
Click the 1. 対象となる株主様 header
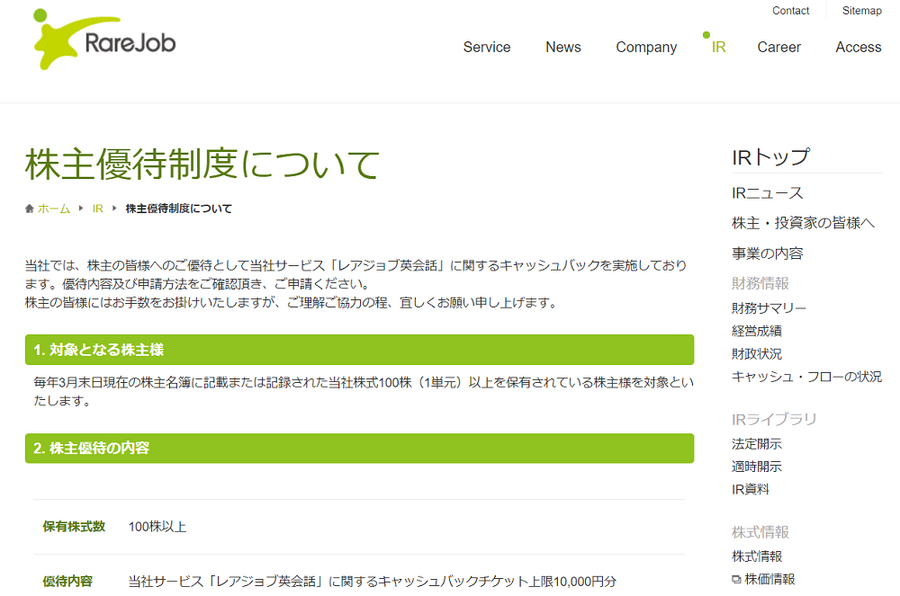[359, 350]
